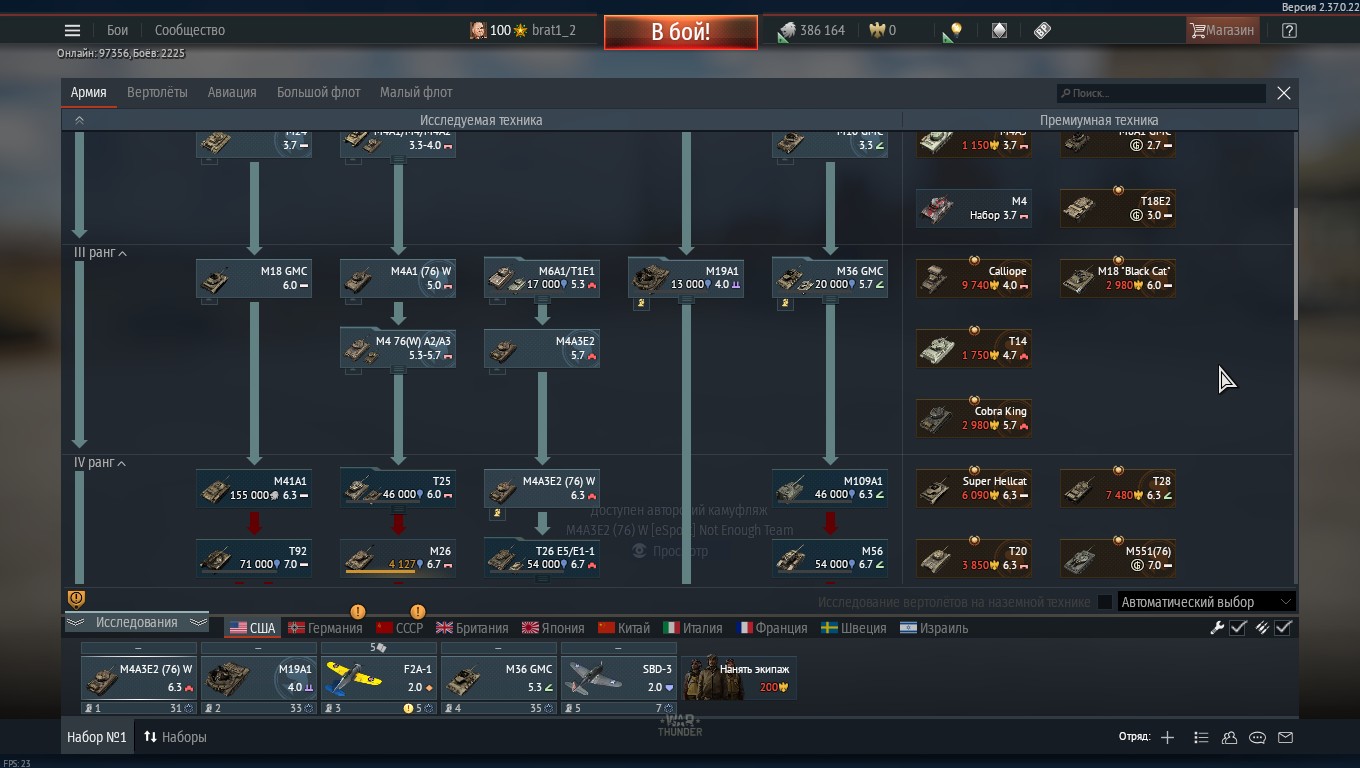
Task: Collapse all ranks with double-chevron icon
Action: pos(79,120)
